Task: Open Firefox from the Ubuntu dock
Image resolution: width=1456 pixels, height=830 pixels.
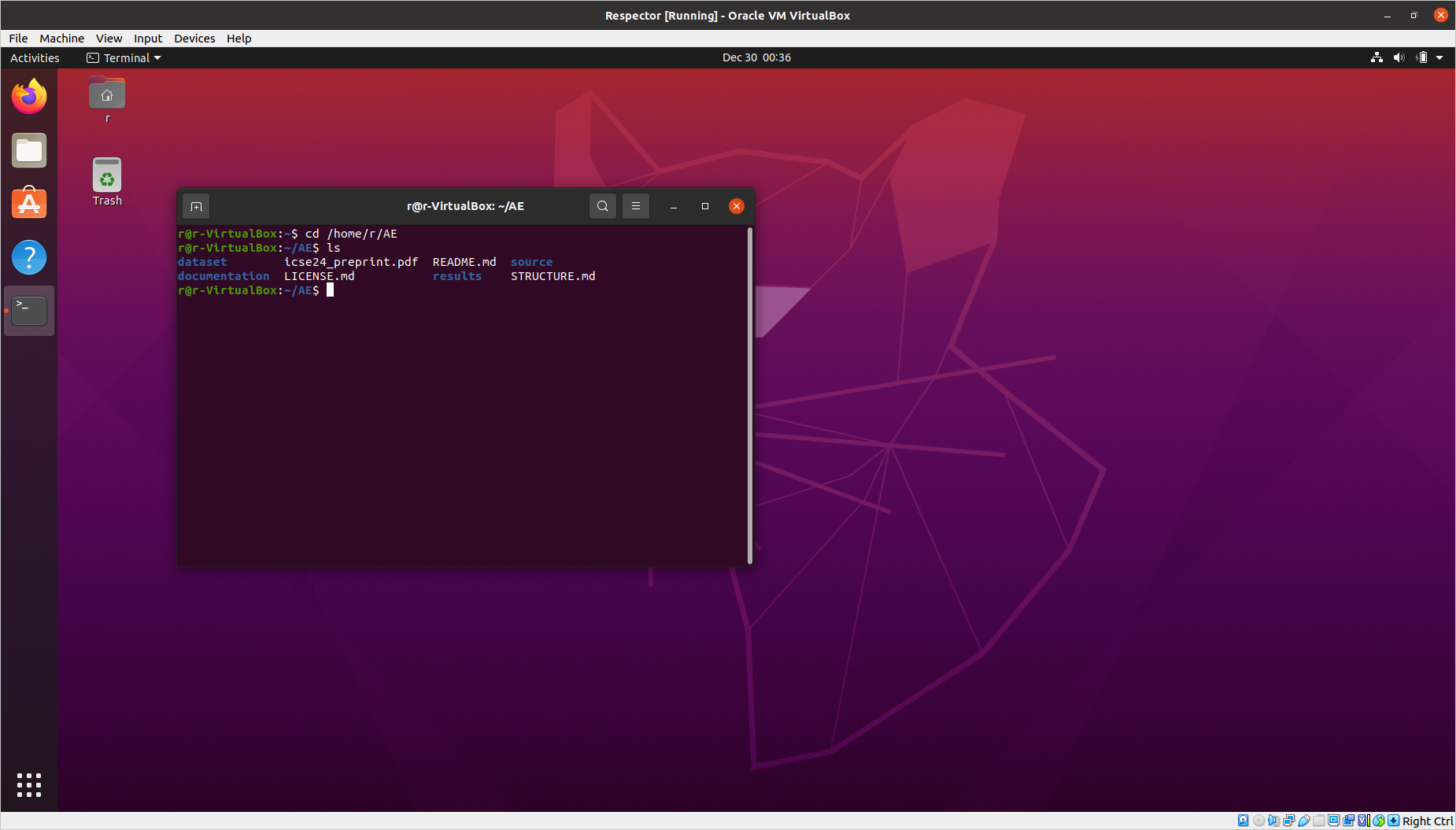Action: (29, 97)
